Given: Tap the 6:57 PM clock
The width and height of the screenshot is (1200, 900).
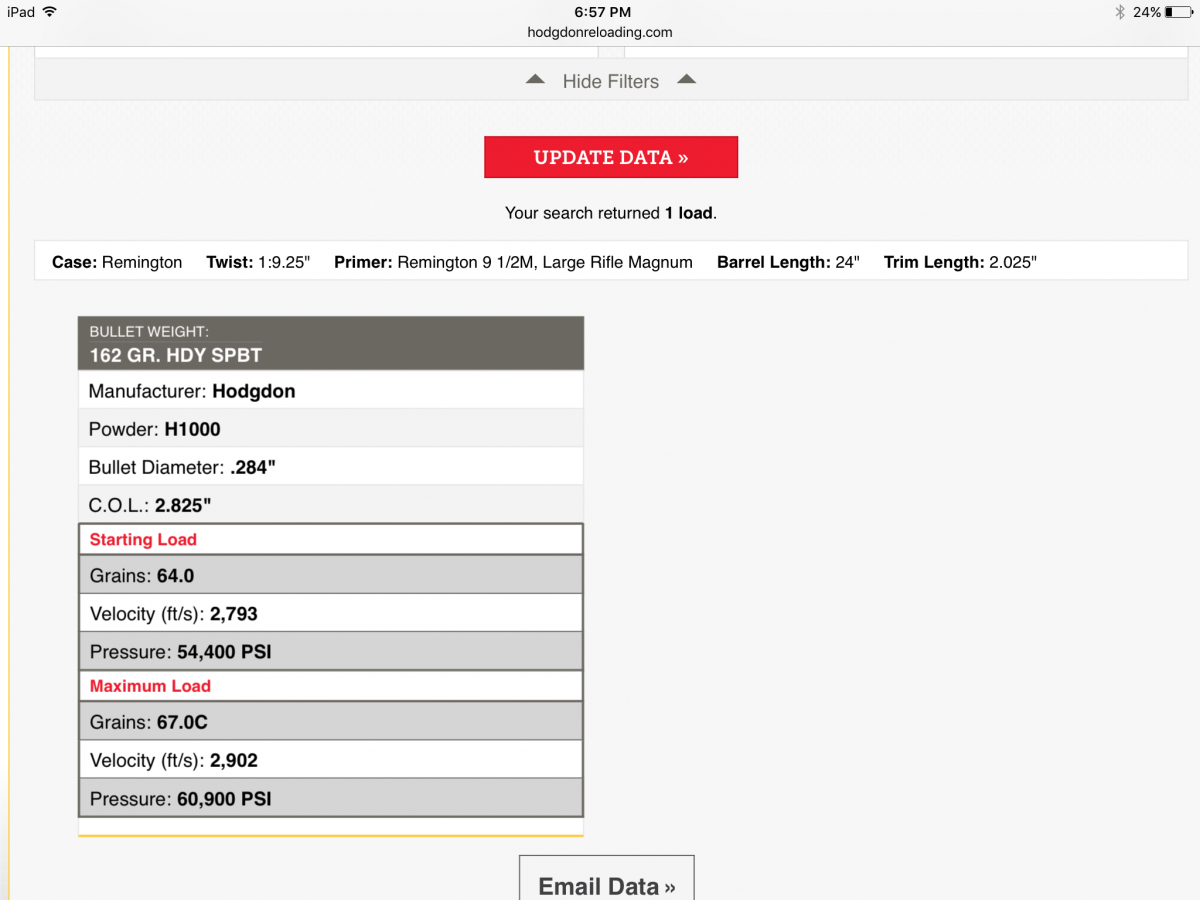Looking at the screenshot, I should click(x=602, y=12).
